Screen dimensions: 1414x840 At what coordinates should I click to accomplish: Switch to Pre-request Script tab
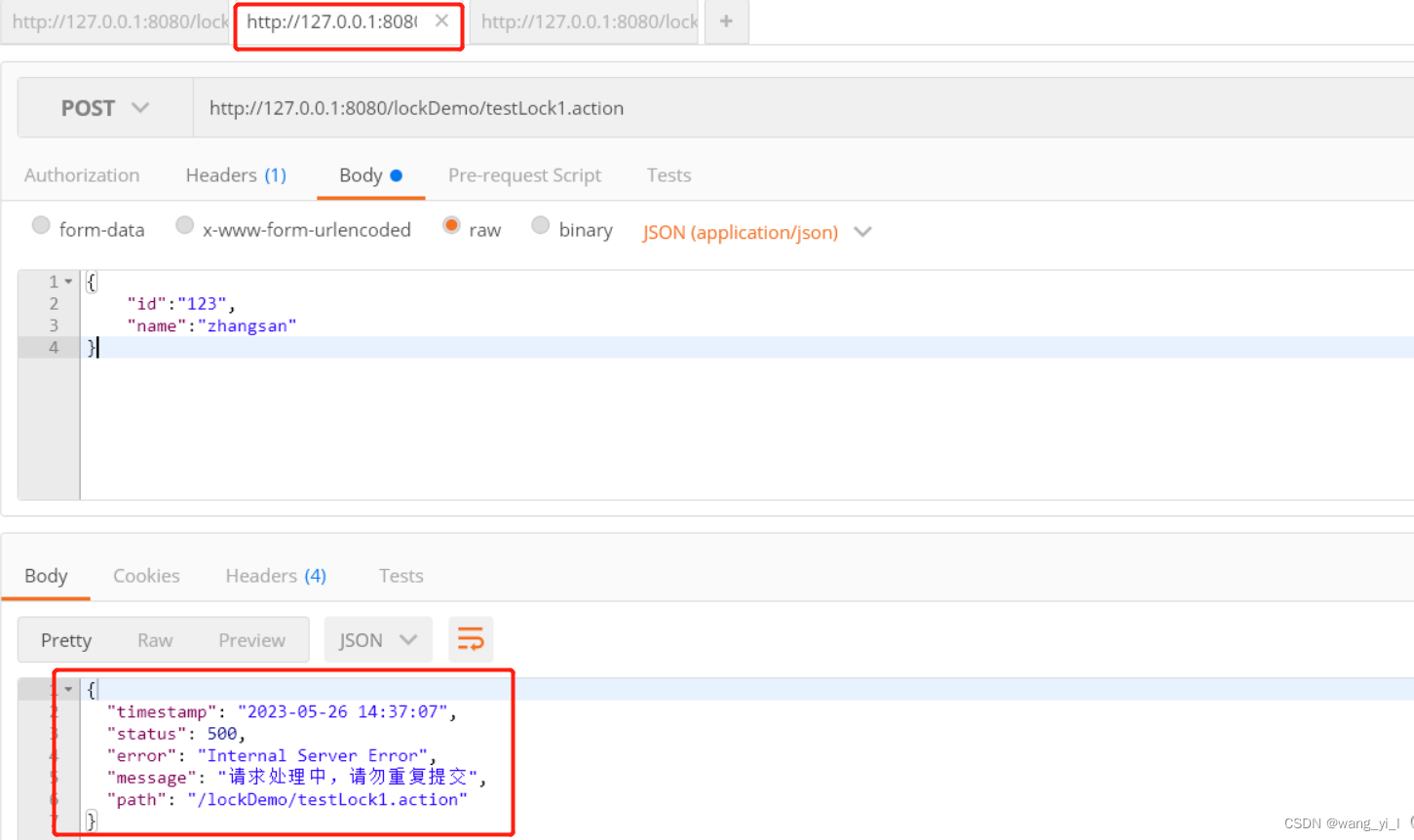pyautogui.click(x=524, y=175)
